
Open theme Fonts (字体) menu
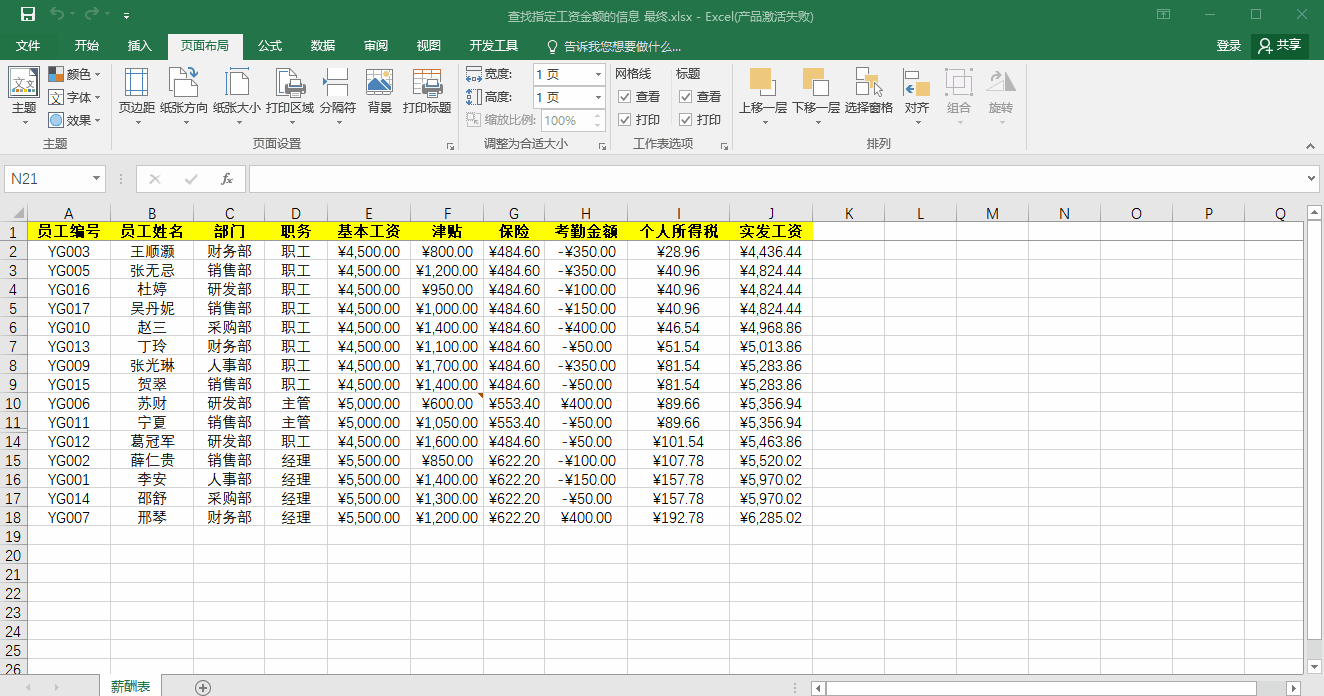74,97
